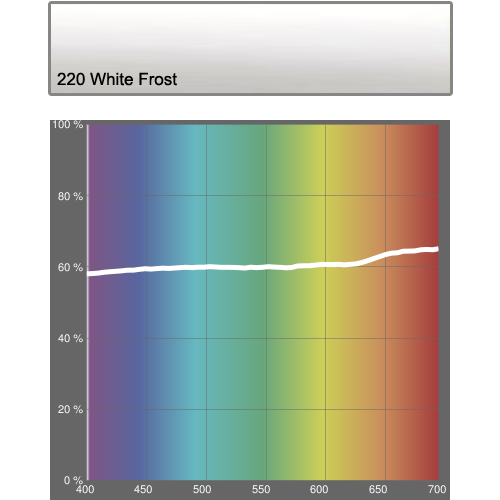Click the 600 wavelength label
The height and width of the screenshot is (500, 500).
coord(319,489)
